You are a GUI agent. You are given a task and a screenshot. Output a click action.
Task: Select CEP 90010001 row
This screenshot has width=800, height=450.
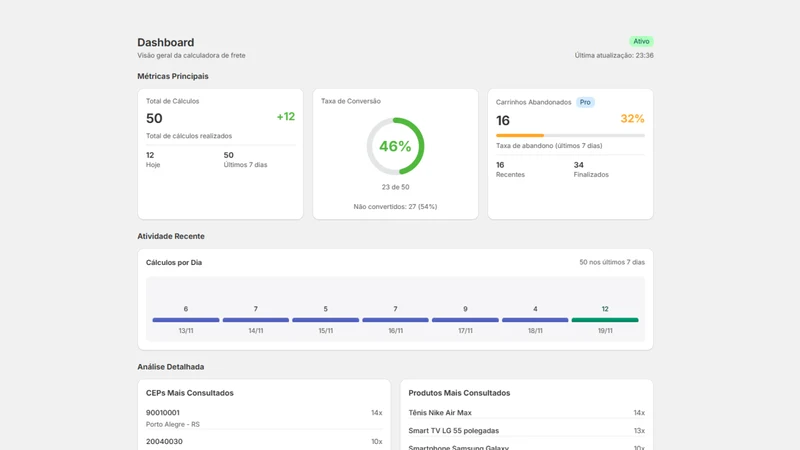(x=264, y=418)
